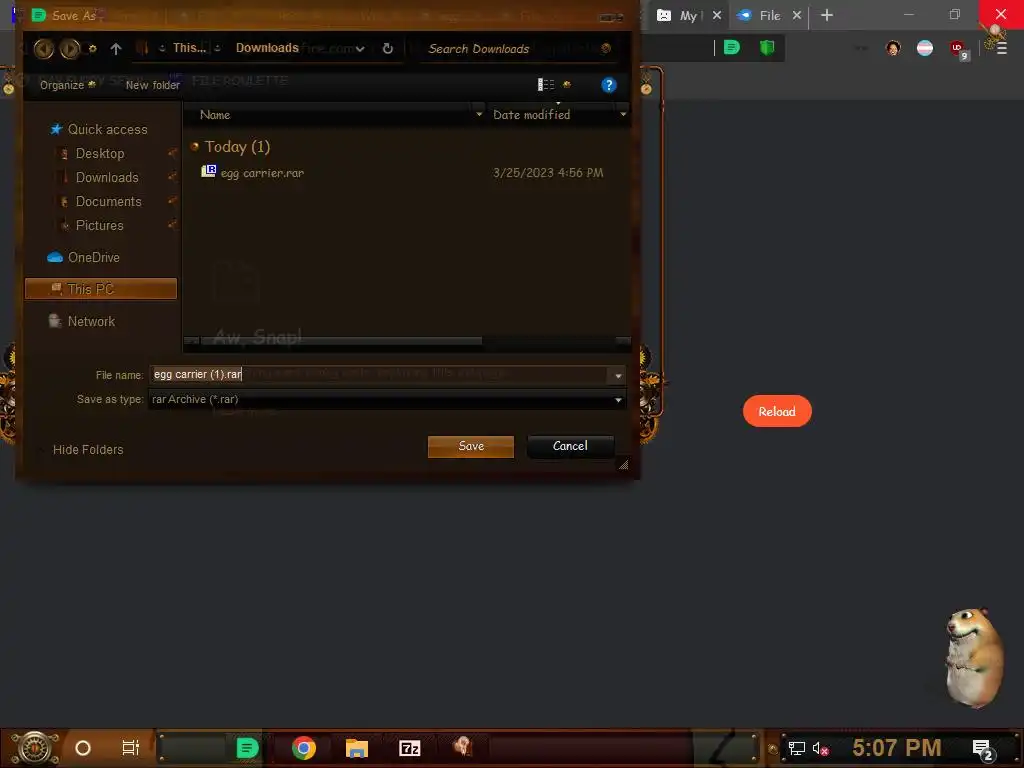Open view options dropdown arrow
Screen dimensions: 1024x768
[566, 84]
